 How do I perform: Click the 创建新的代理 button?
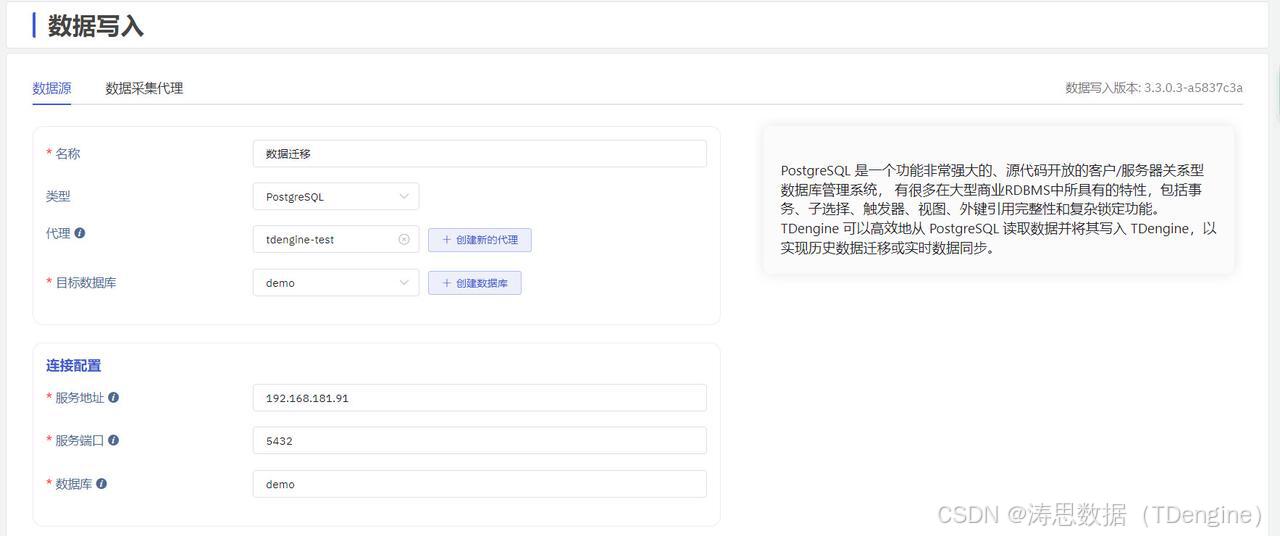coord(480,240)
